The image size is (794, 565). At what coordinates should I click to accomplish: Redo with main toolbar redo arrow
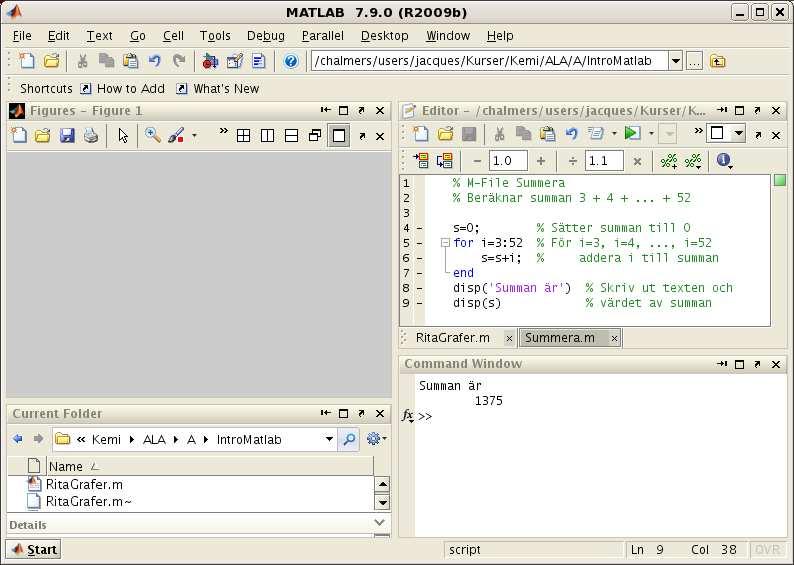(179, 61)
